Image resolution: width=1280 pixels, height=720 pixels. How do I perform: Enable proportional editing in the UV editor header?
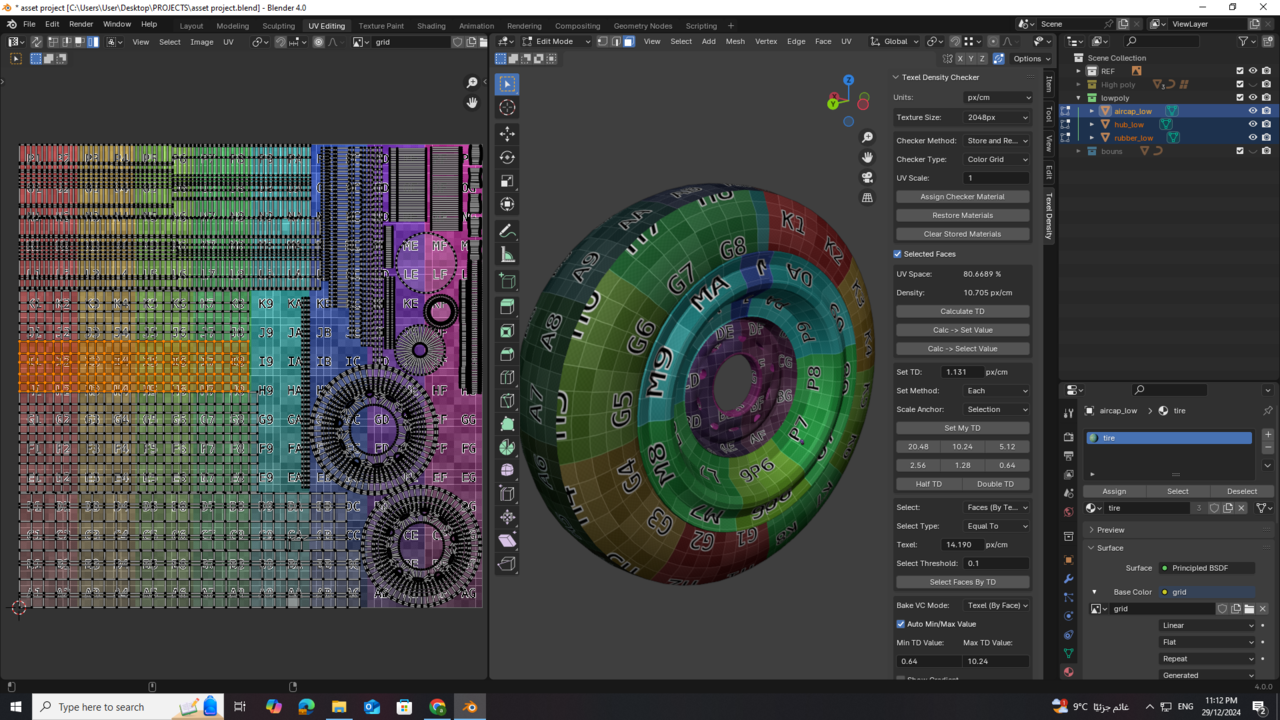coord(319,42)
